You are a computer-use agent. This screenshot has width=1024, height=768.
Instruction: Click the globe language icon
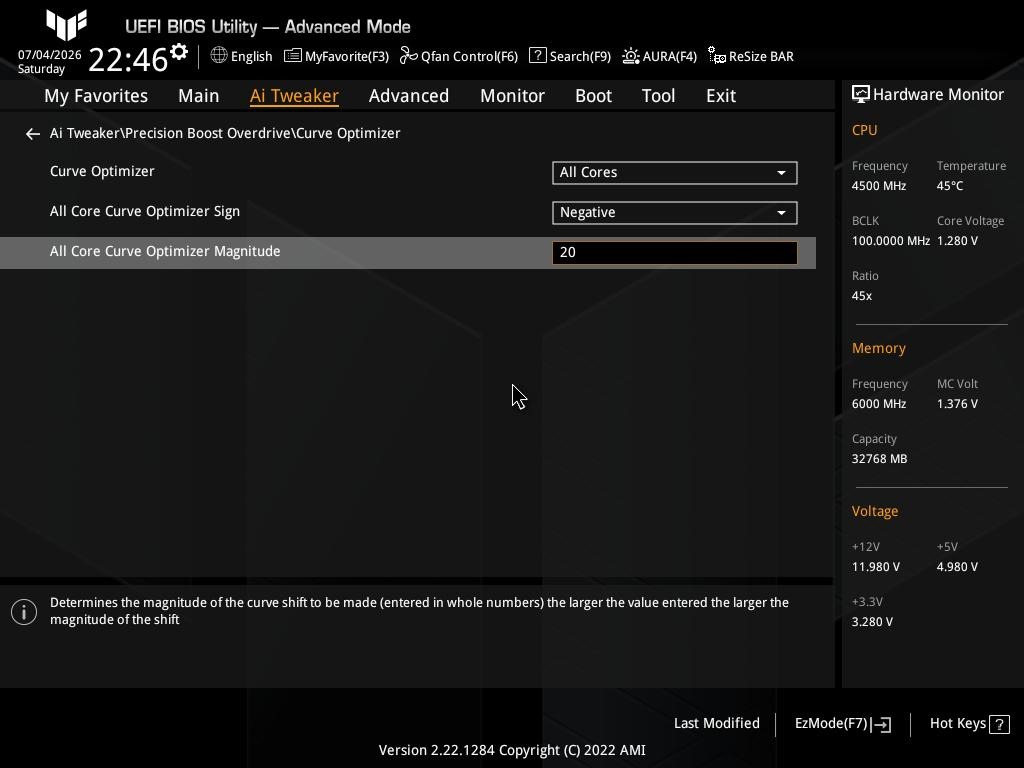pos(219,56)
